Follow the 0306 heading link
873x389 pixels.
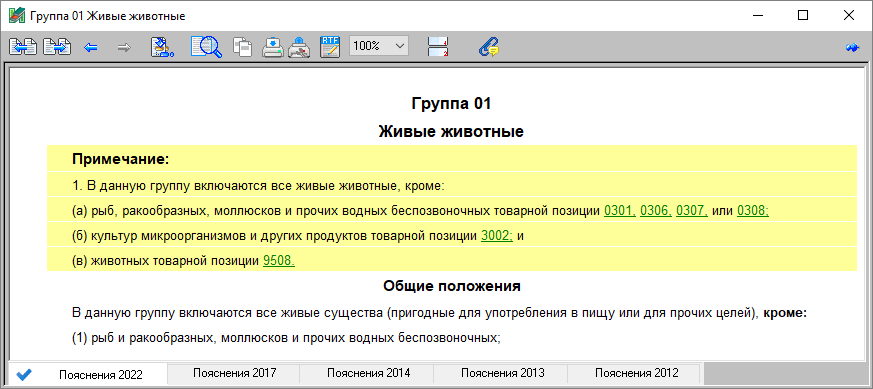click(656, 210)
